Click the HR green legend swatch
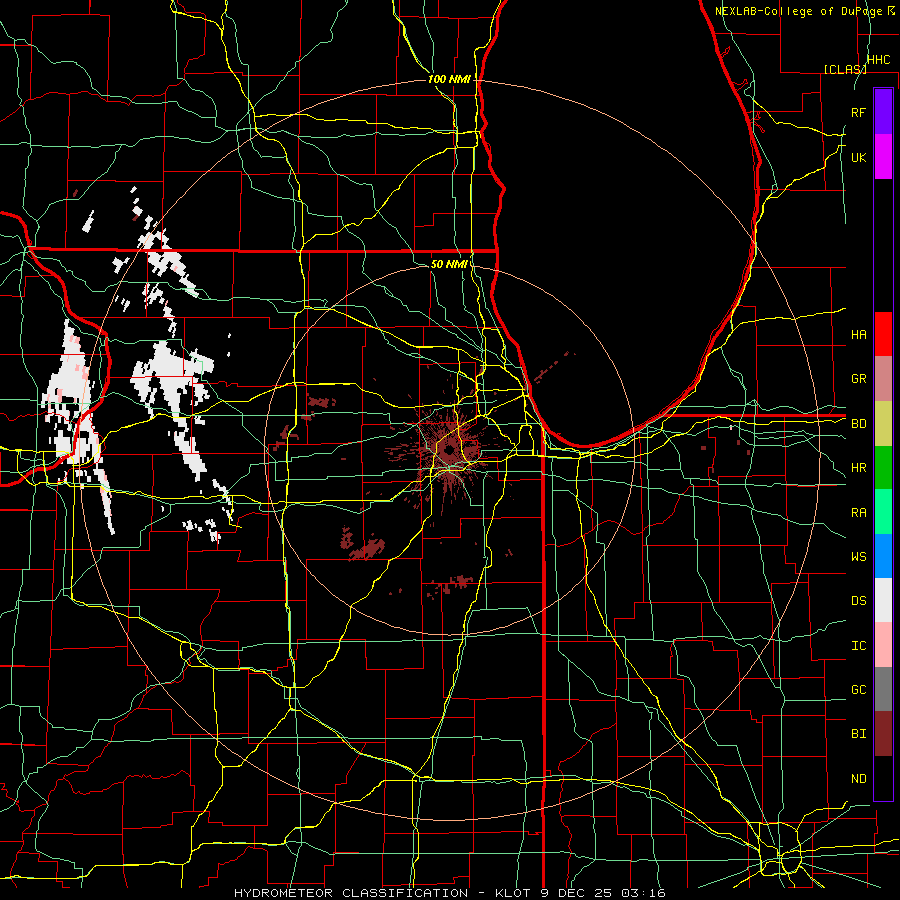Image resolution: width=900 pixels, height=900 pixels. pyautogui.click(x=883, y=467)
